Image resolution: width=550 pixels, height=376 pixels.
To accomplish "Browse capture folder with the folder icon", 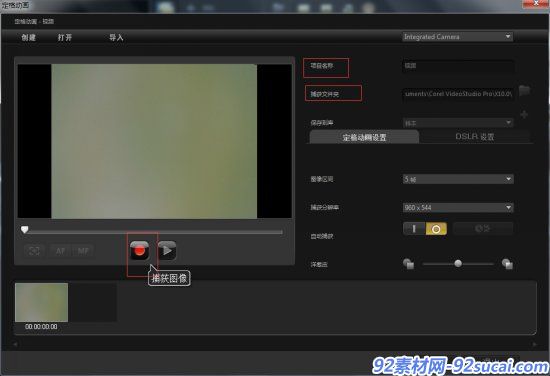I will pos(524,90).
